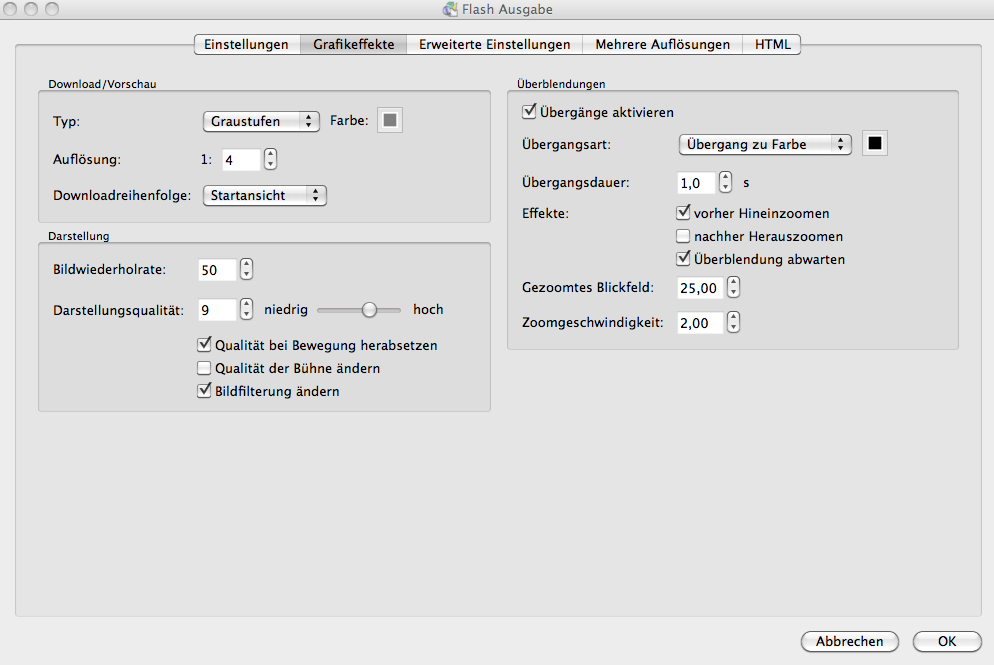Switch to the Einstellungen tab

[246, 44]
